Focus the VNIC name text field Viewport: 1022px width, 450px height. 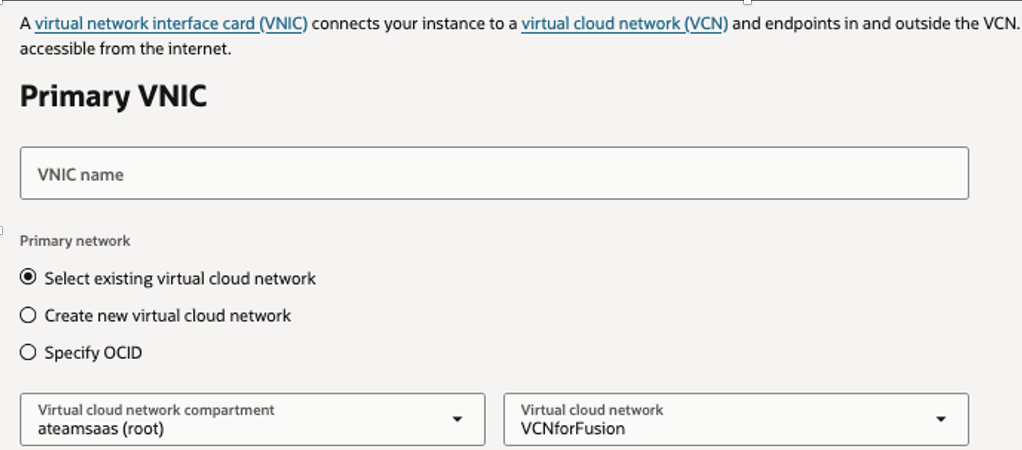(x=494, y=173)
